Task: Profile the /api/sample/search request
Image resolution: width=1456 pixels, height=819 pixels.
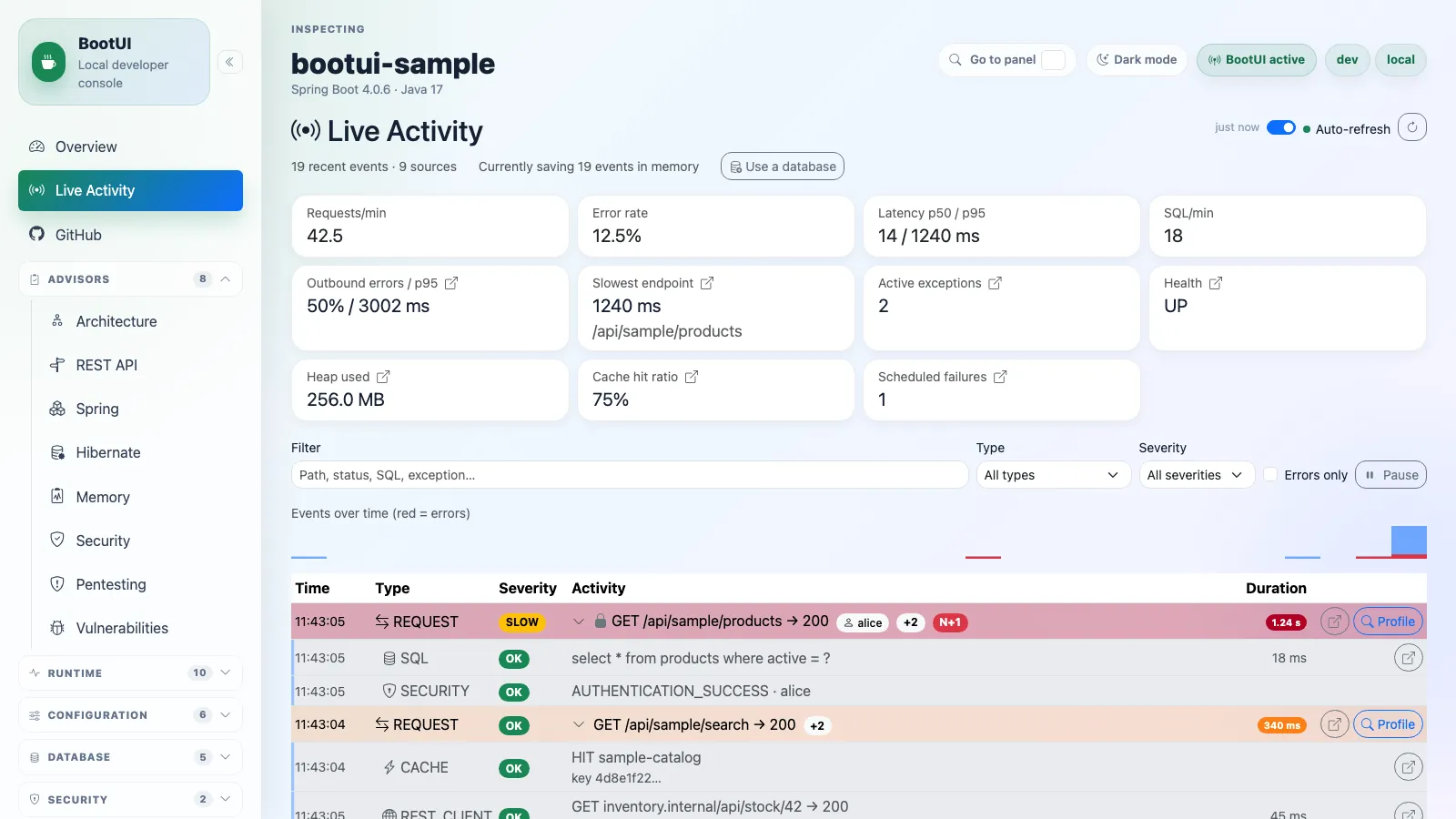Action: click(1388, 724)
